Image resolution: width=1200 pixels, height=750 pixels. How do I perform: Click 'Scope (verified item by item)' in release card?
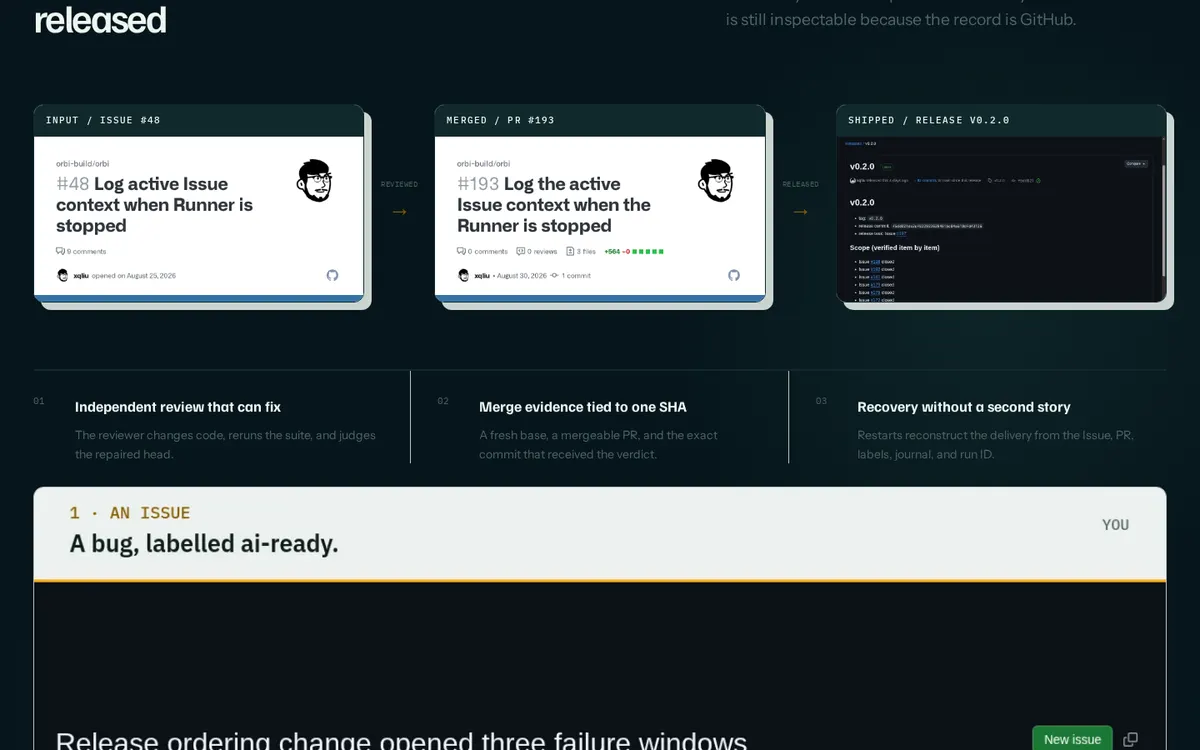895,247
